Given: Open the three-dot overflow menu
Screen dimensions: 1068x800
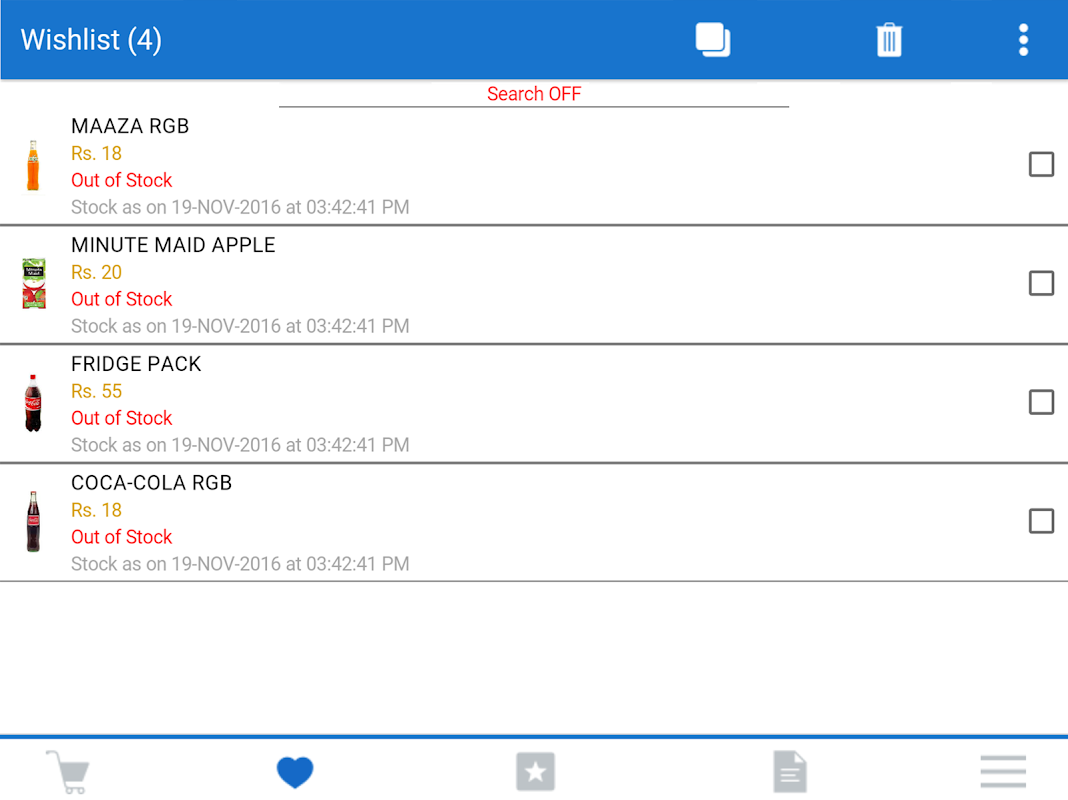Looking at the screenshot, I should (1023, 39).
